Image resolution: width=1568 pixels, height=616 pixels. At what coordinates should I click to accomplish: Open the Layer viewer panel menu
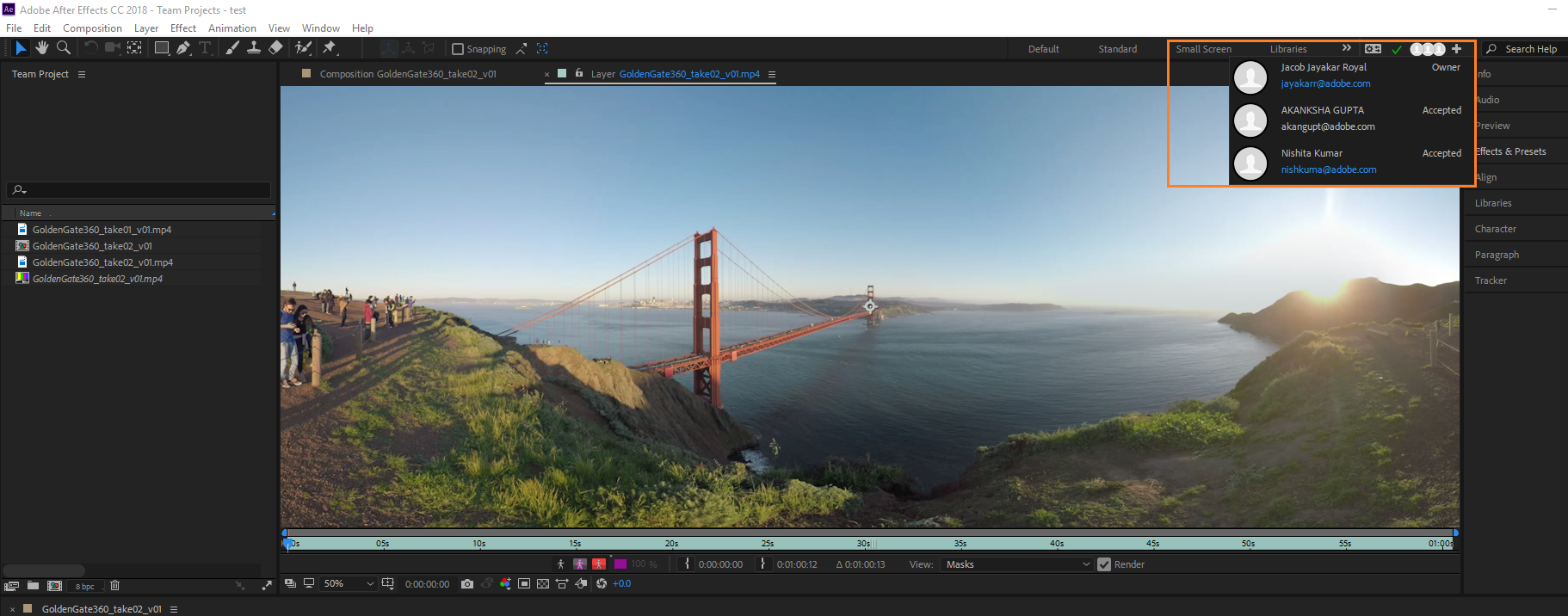772,74
